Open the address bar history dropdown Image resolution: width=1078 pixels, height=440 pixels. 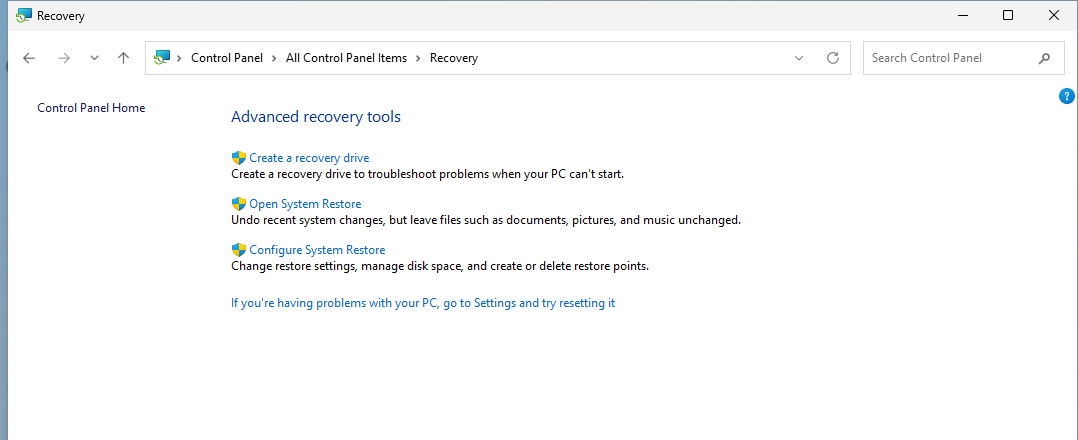[x=799, y=58]
